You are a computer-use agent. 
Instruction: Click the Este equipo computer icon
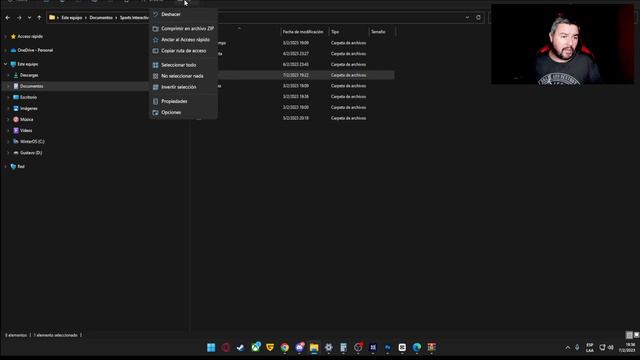click(13, 64)
